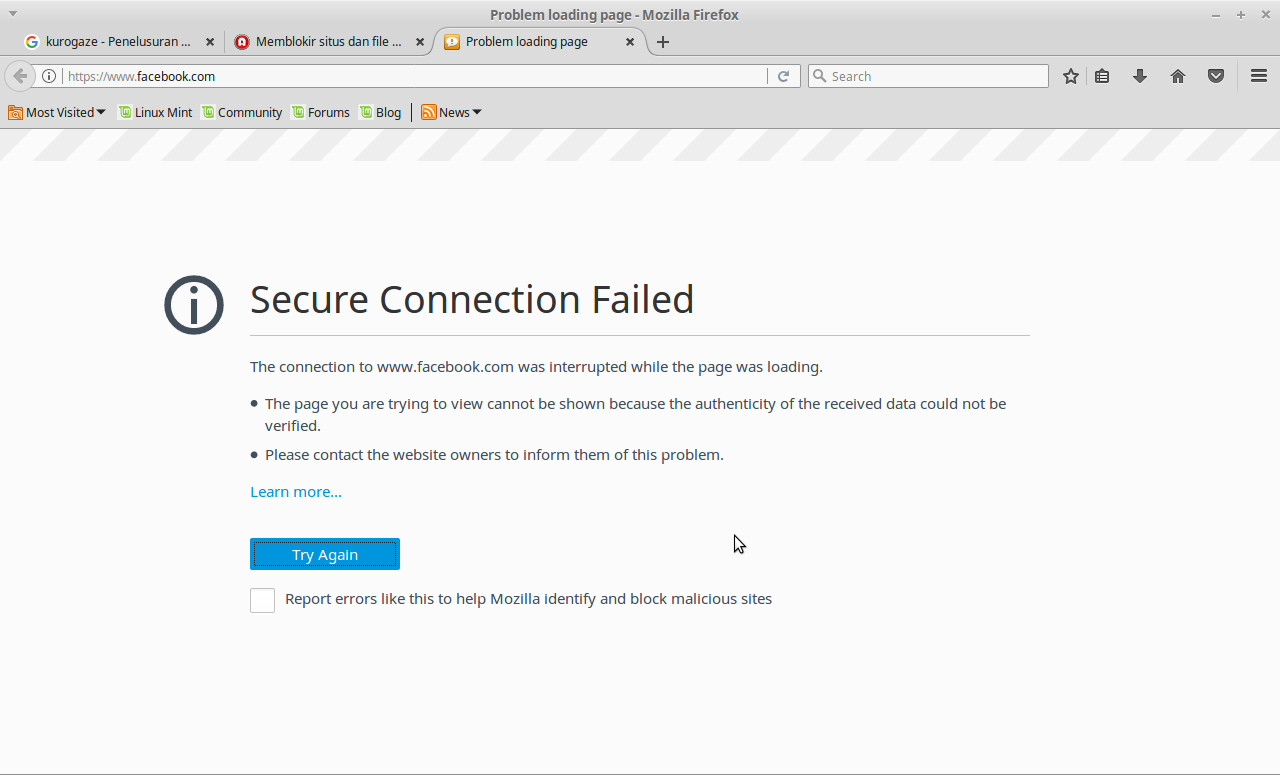Bookmark this page with the star icon
1280x775 pixels.
(1070, 76)
